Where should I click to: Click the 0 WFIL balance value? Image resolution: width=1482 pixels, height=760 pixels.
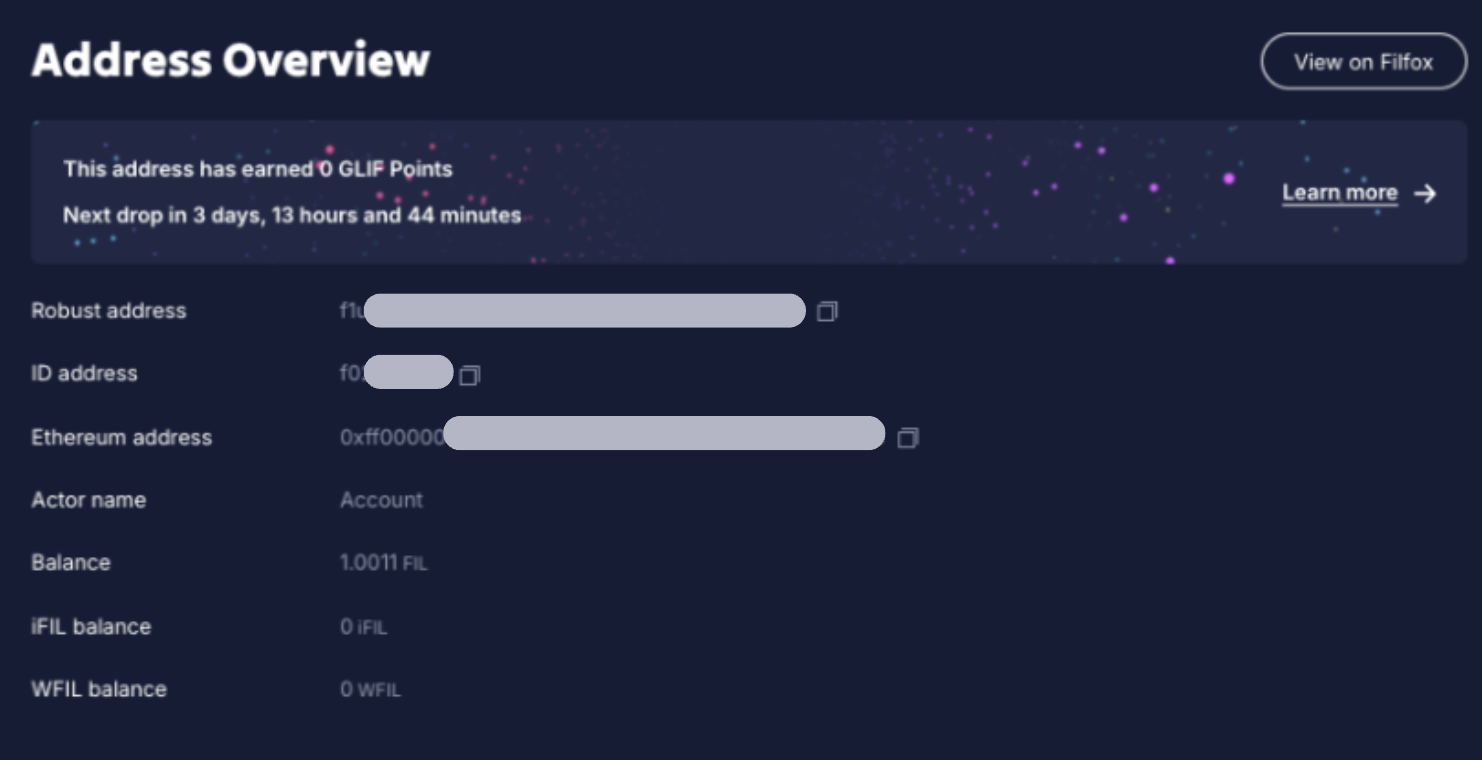pos(370,690)
